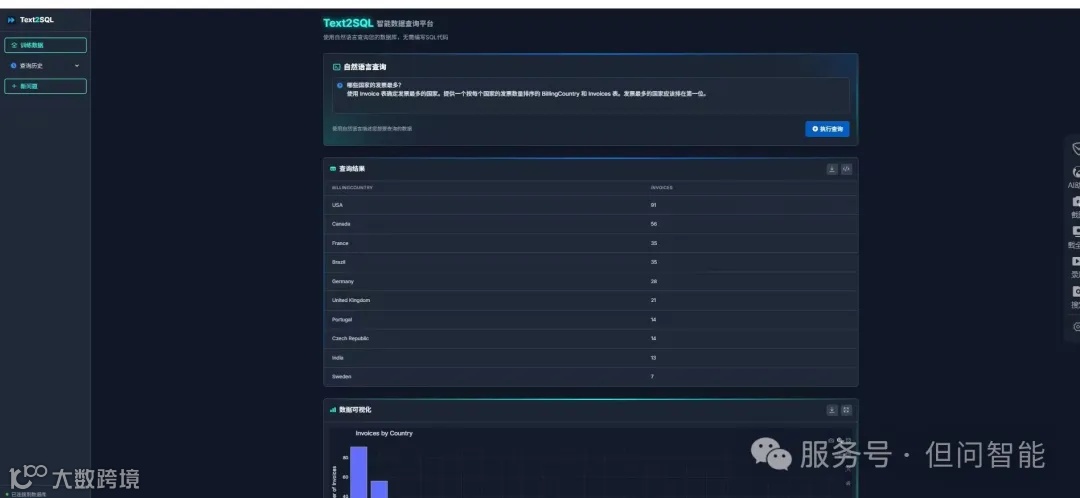Screen dimensions: 1080x498
Task: Download the data visualization chart
Action: (832, 410)
